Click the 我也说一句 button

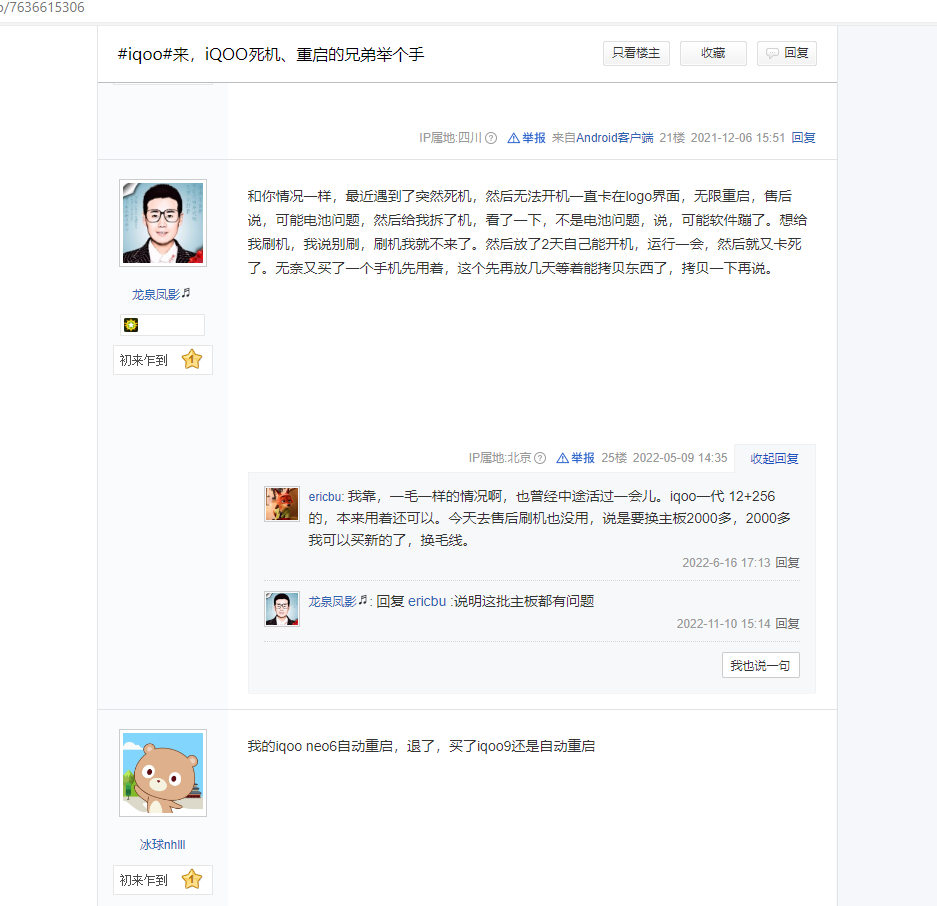(x=761, y=665)
